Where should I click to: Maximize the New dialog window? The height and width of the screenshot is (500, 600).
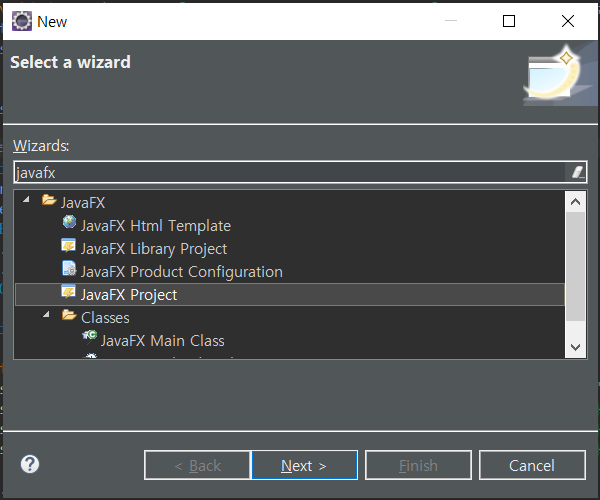click(509, 21)
